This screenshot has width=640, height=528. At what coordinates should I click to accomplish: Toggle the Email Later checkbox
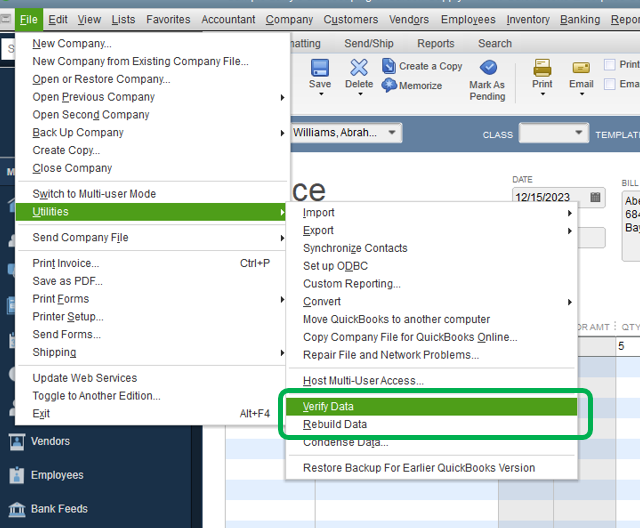pyautogui.click(x=609, y=84)
